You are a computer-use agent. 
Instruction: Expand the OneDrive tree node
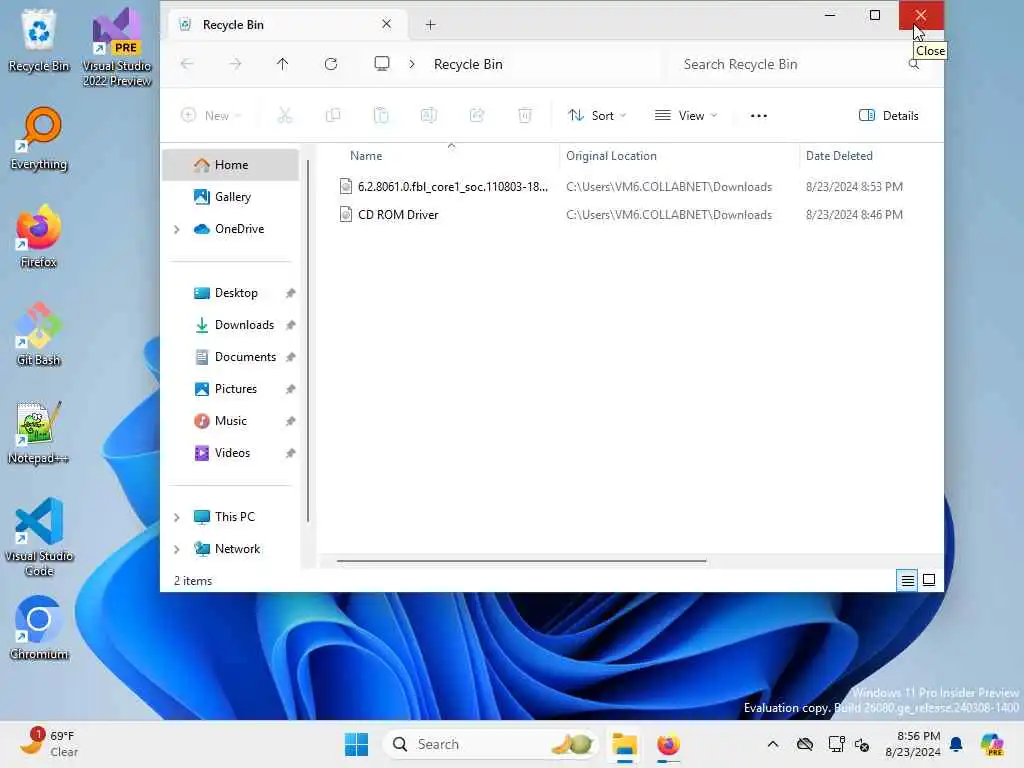tap(176, 229)
